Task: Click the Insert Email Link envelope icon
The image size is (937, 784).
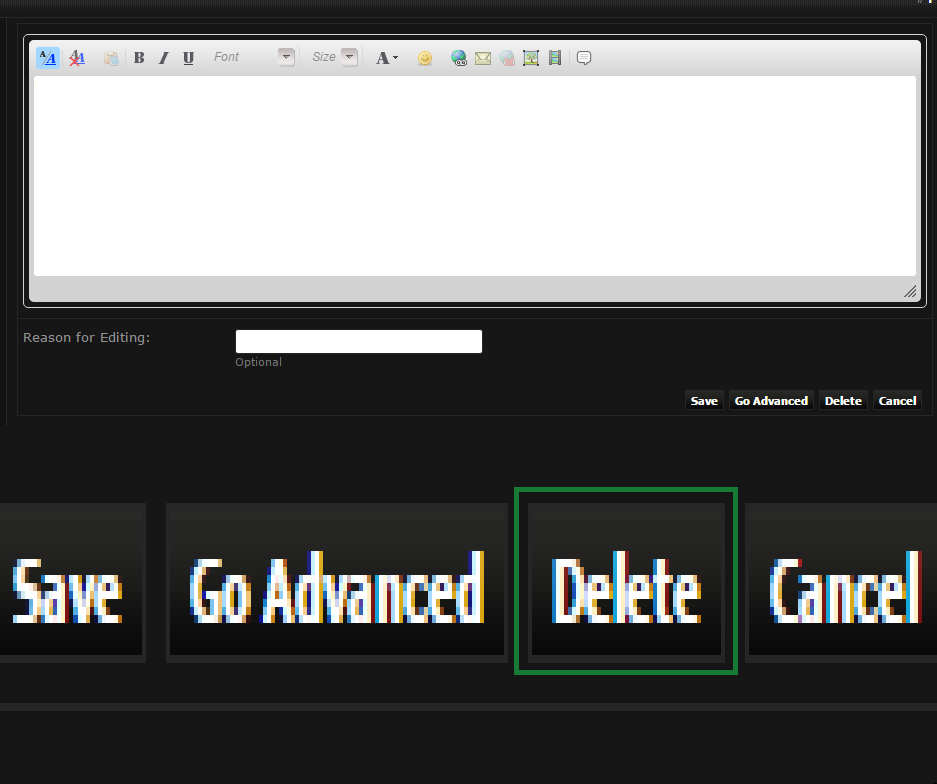Action: (483, 58)
